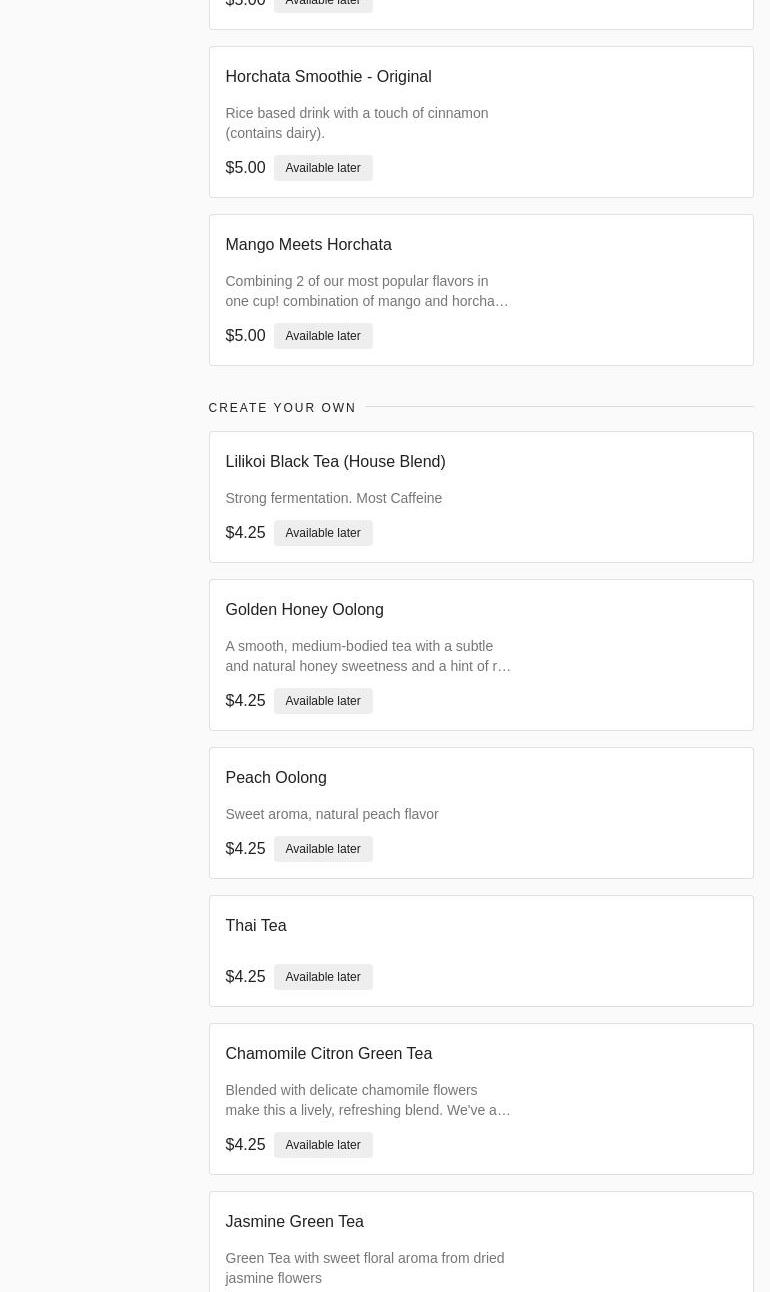The width and height of the screenshot is (770, 1292).
Task: Open the Jasmine Green Tea title
Action: pos(294,1222)
